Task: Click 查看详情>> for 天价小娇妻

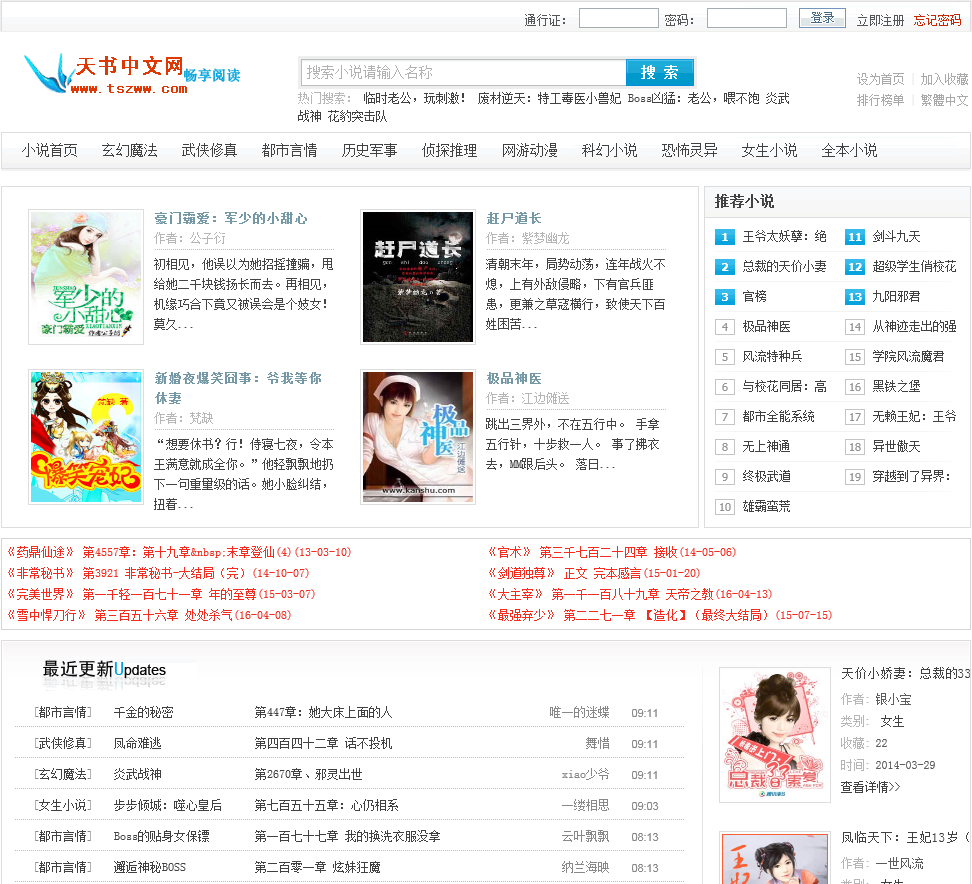Action: (870, 787)
